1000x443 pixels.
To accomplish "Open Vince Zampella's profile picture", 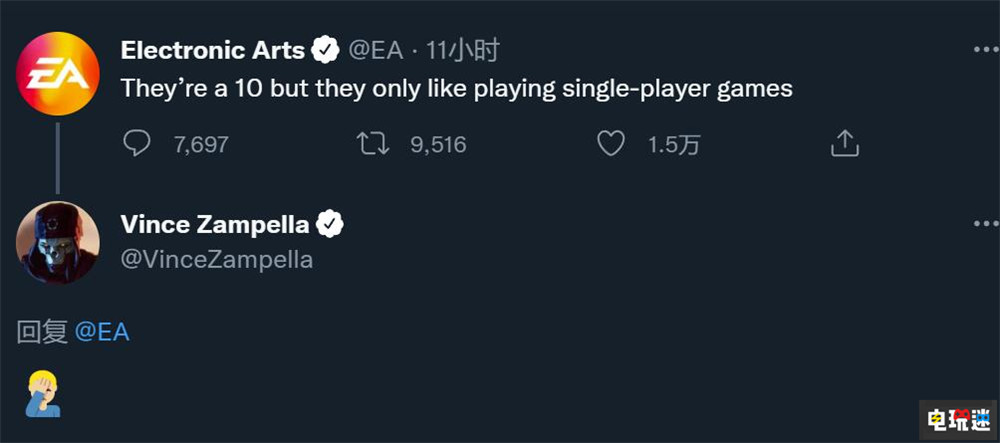I will (x=57, y=240).
